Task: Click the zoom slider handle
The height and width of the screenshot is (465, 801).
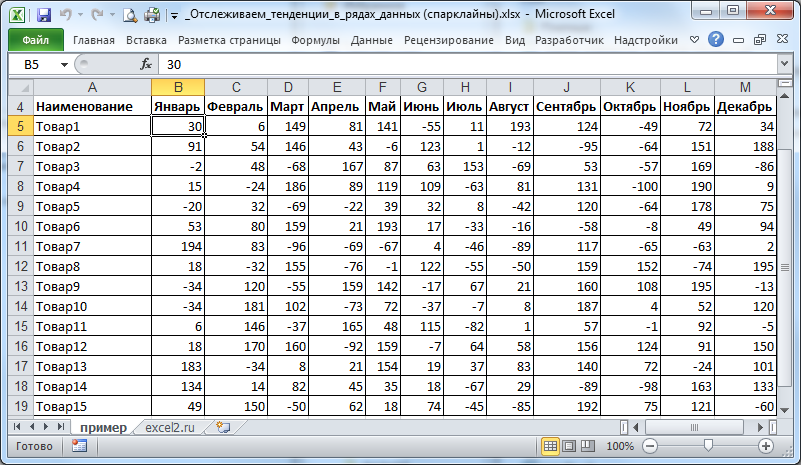Action: [708, 446]
